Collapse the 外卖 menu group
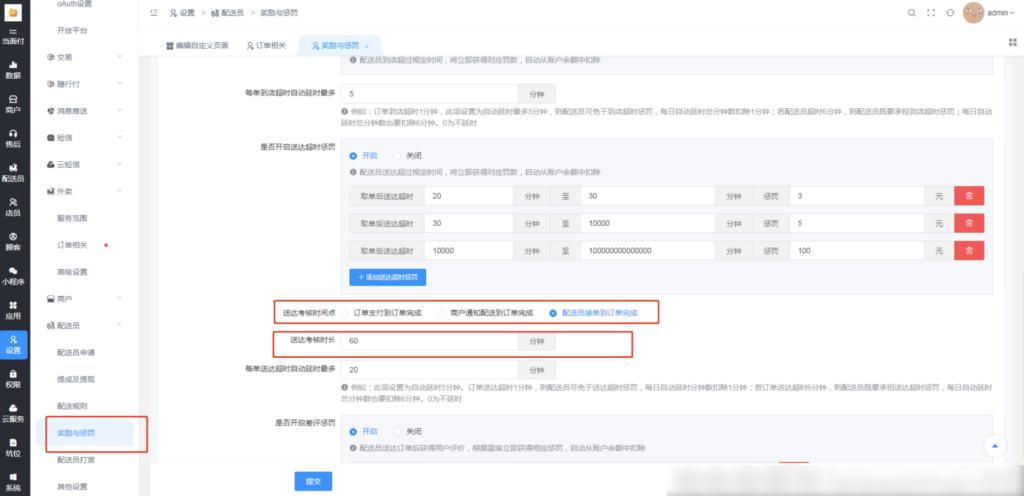 point(84,191)
